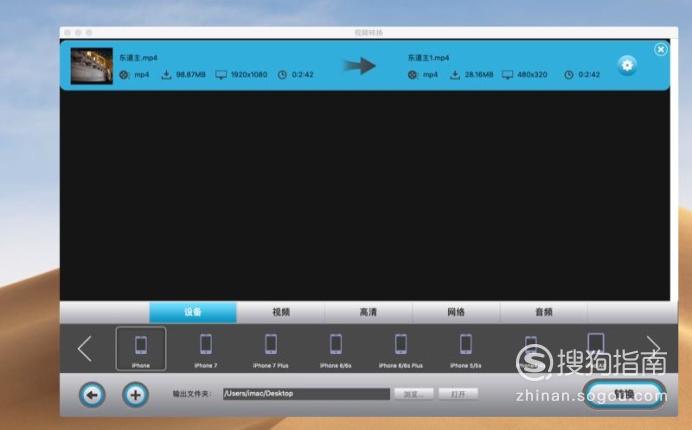Click the source format film reel icon
This screenshot has height=430, width=692.
point(124,75)
